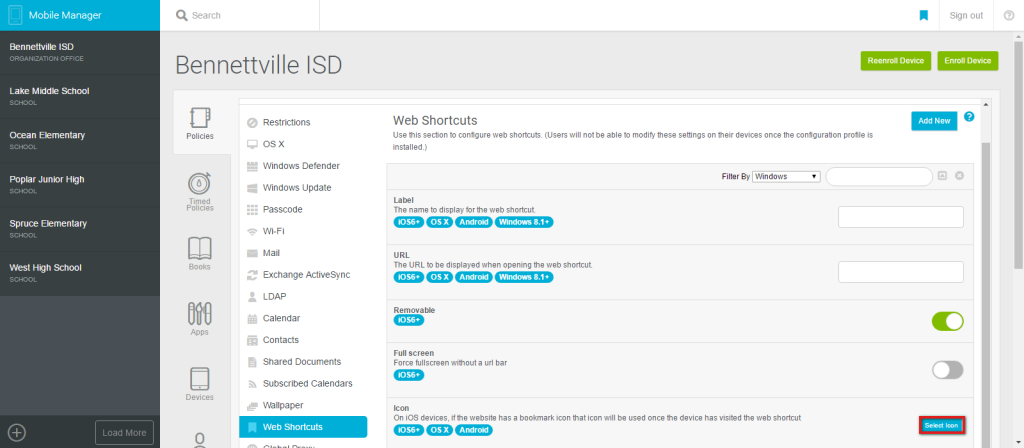Screen dimensions: 1024x448
Task: Click the OS X tag under Icon
Action: (x=440, y=430)
